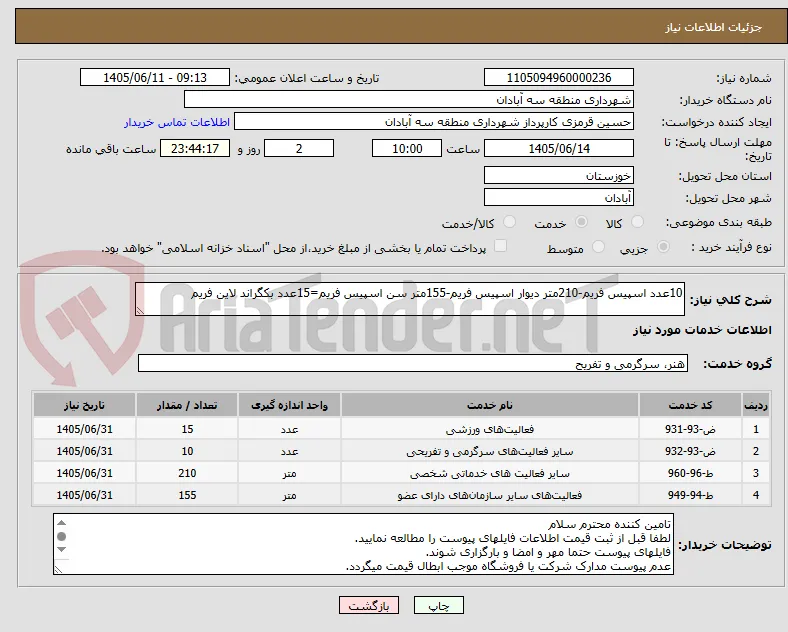Viewport: 788px width, 632px height.
Task: Click فعالیت‌های سایر سازمان‌های دارای عضو row
Action: pos(489,495)
